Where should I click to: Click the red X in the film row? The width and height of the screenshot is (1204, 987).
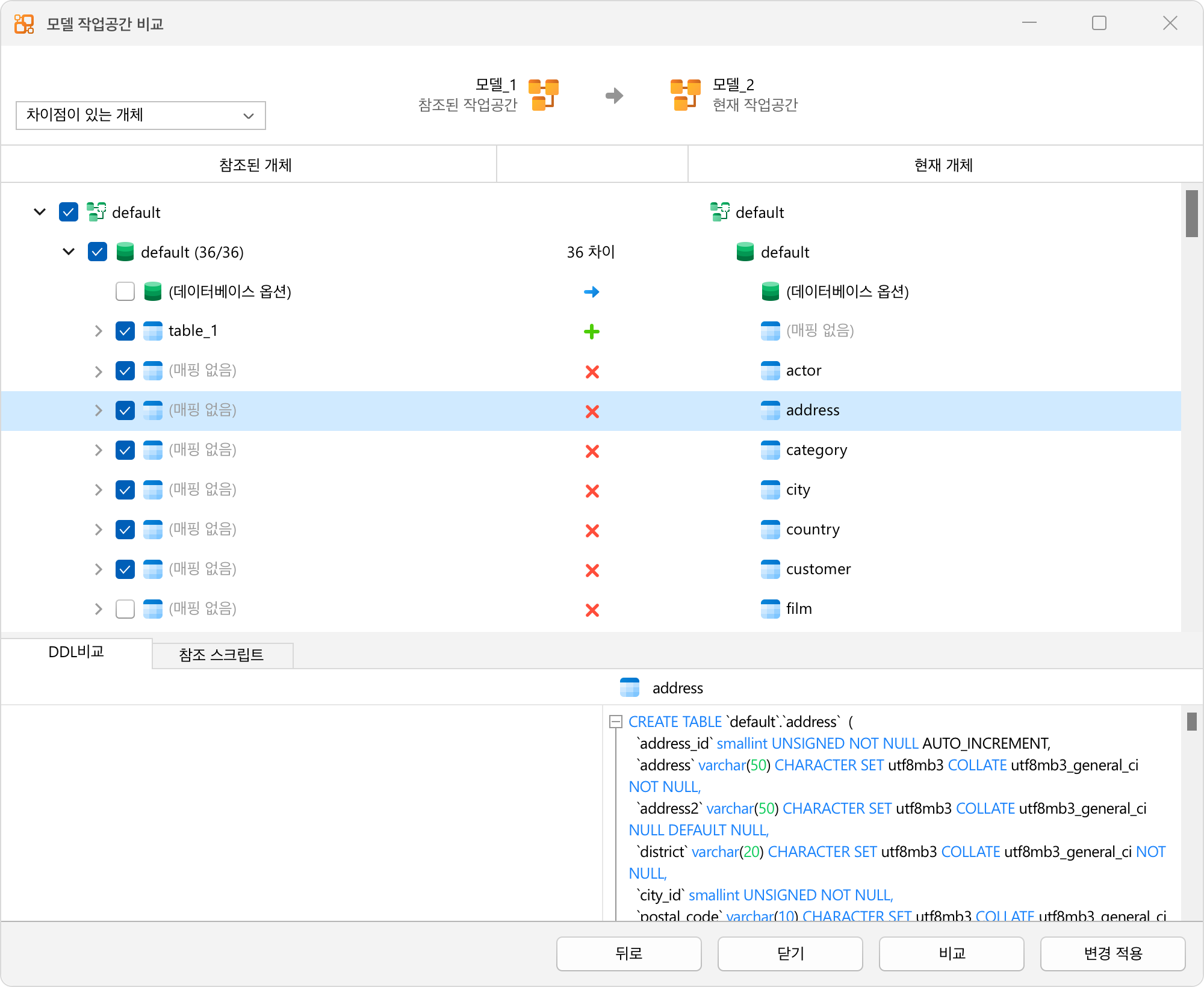[x=592, y=610]
